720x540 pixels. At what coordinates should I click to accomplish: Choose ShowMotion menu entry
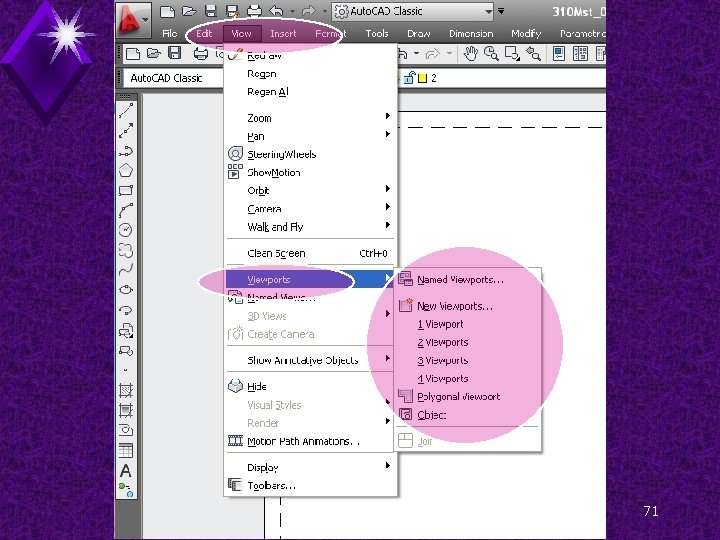point(310,173)
